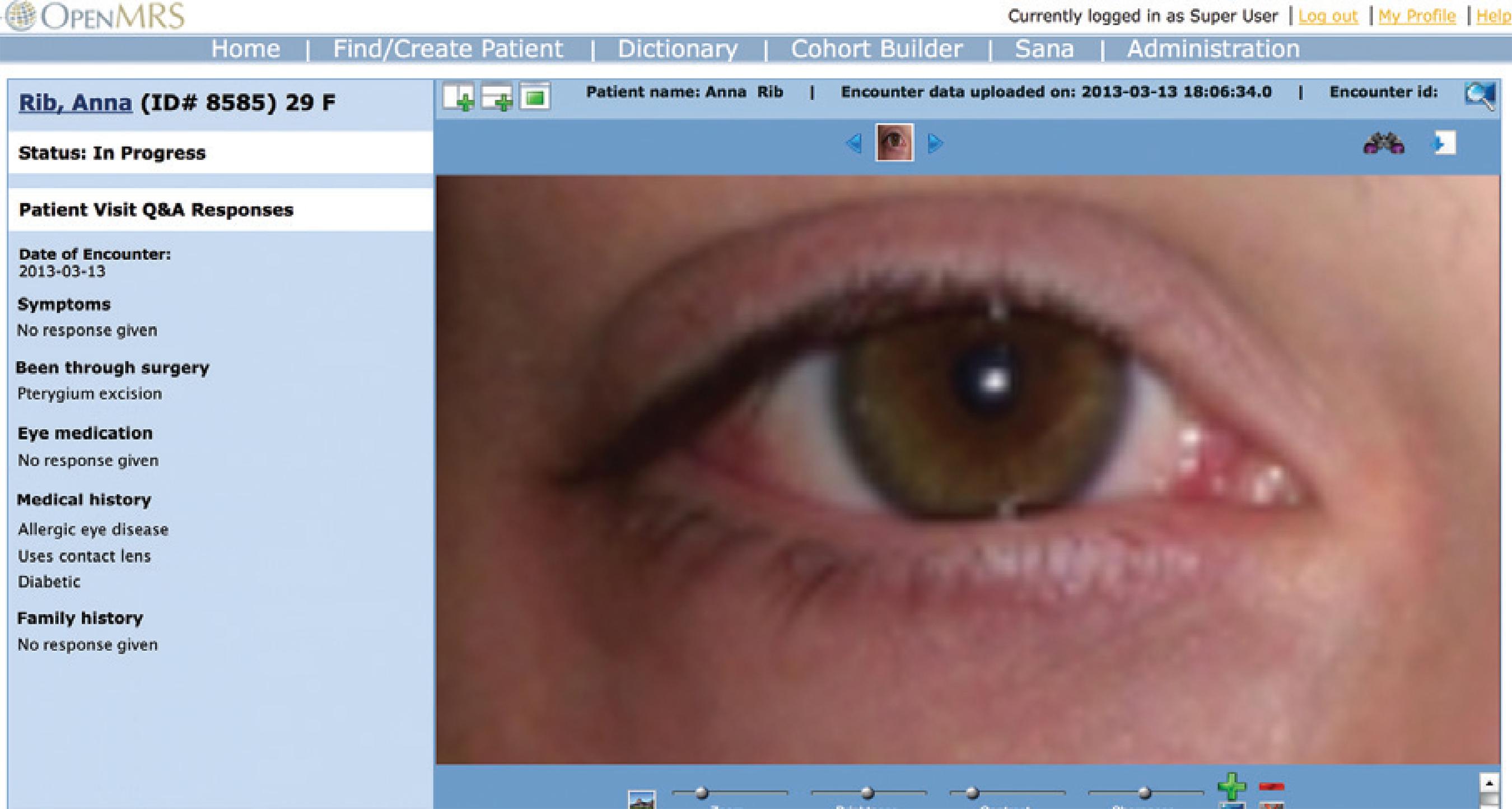Show next image with right arrow

pos(935,143)
